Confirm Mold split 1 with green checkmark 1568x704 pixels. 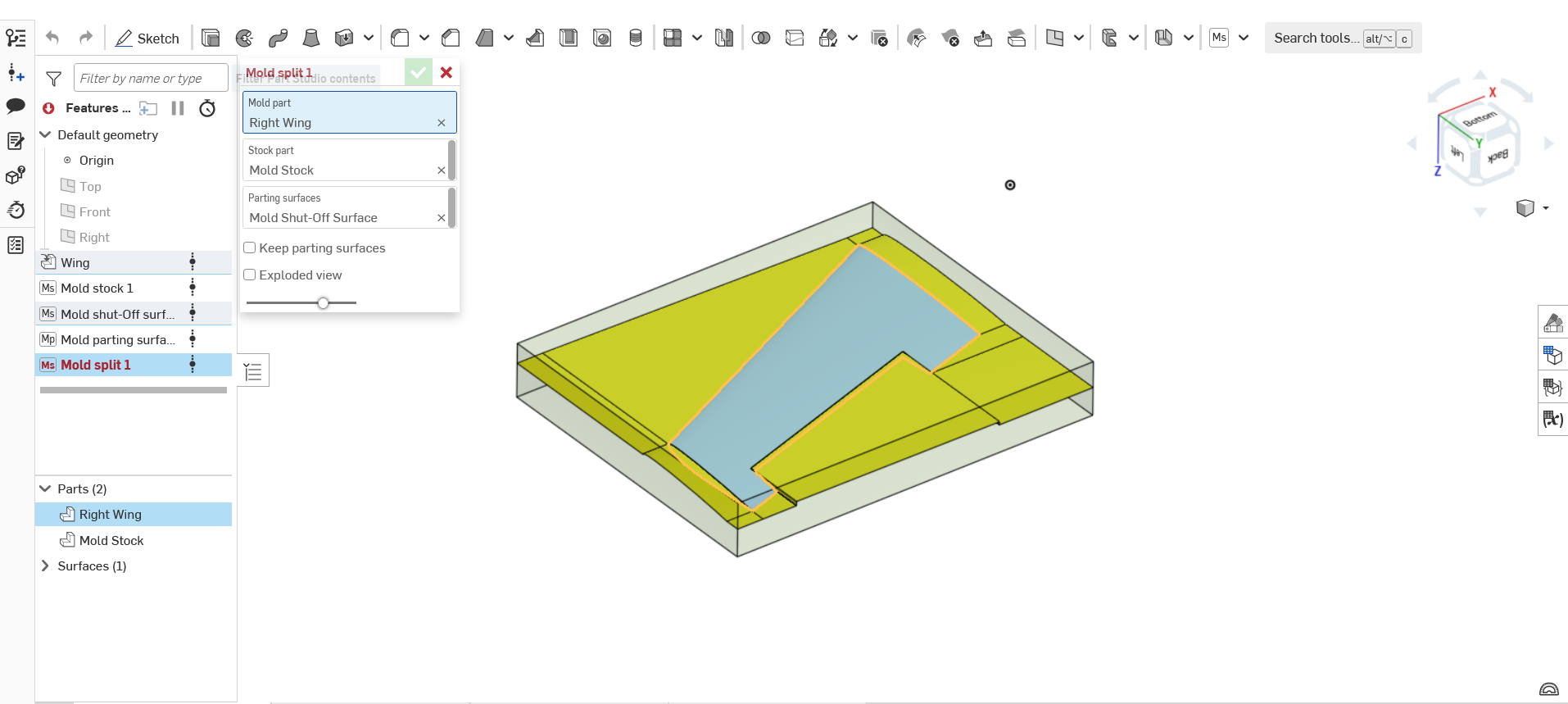(x=419, y=72)
